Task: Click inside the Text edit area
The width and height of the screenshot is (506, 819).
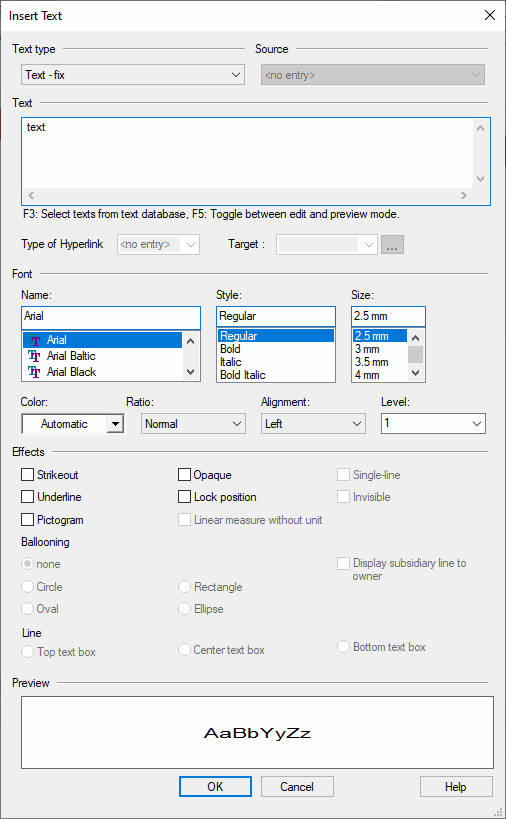Action: click(x=248, y=154)
